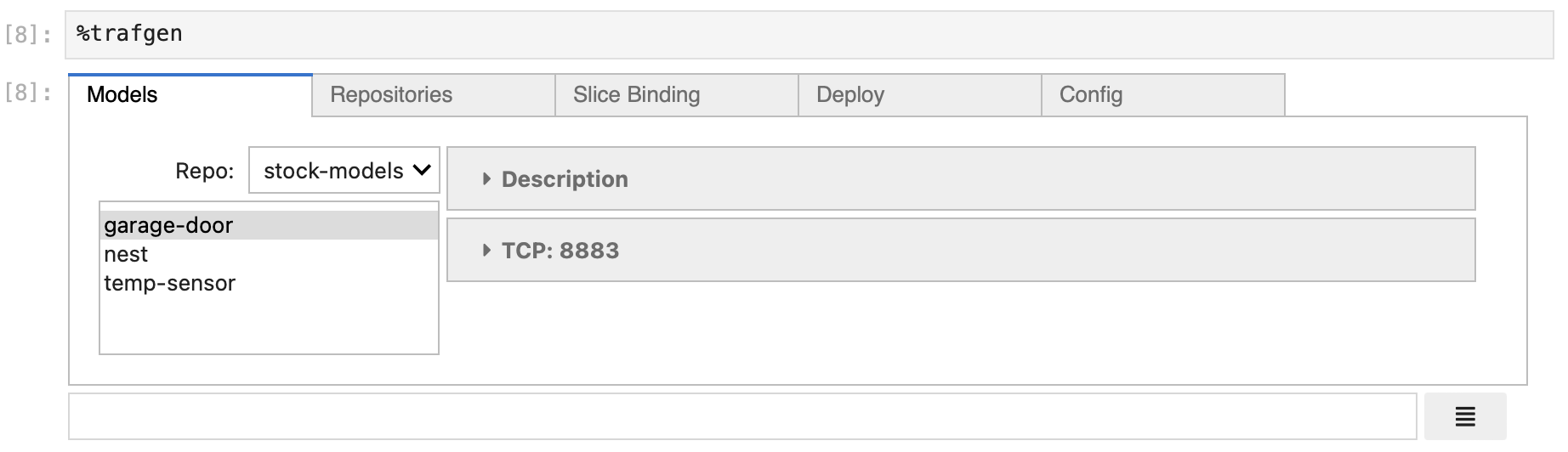1568x452 pixels.
Task: Click the input cell prompt [8]
Action: point(28,35)
